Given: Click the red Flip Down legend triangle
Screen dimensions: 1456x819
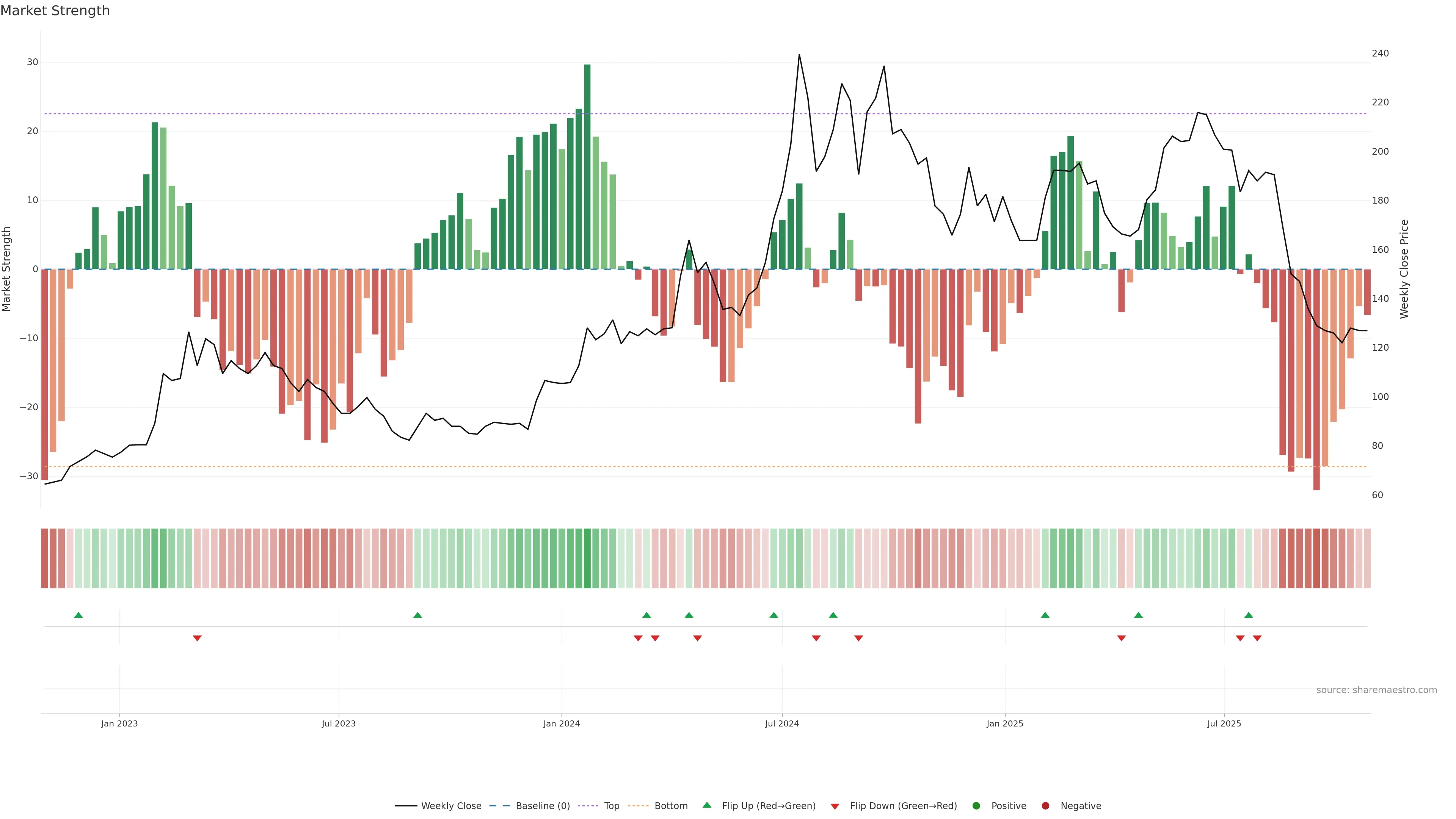Looking at the screenshot, I should pyautogui.click(x=835, y=806).
